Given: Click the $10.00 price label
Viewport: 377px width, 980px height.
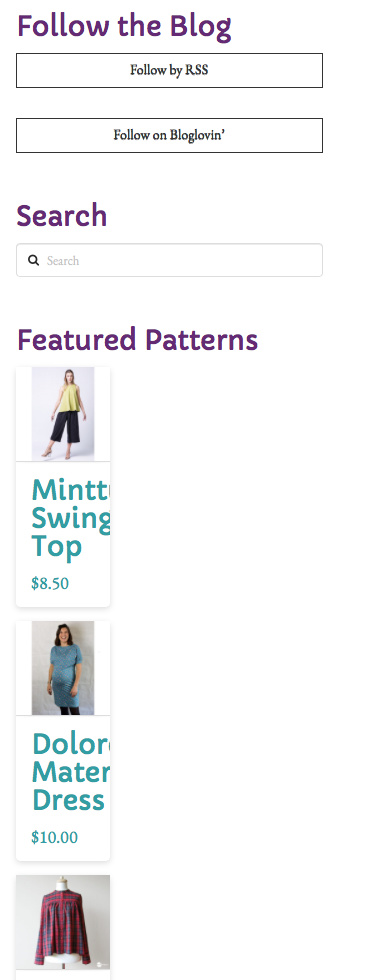Looking at the screenshot, I should (54, 838).
